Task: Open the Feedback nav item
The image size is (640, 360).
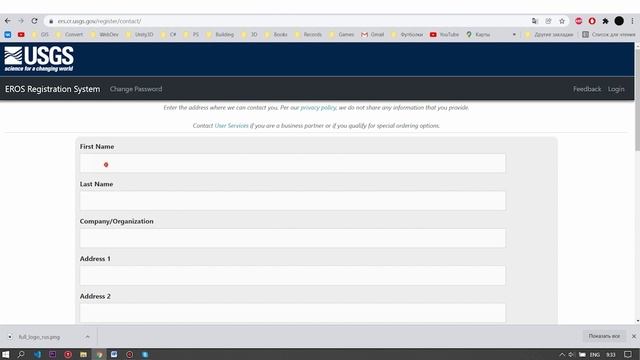Action: click(x=587, y=89)
